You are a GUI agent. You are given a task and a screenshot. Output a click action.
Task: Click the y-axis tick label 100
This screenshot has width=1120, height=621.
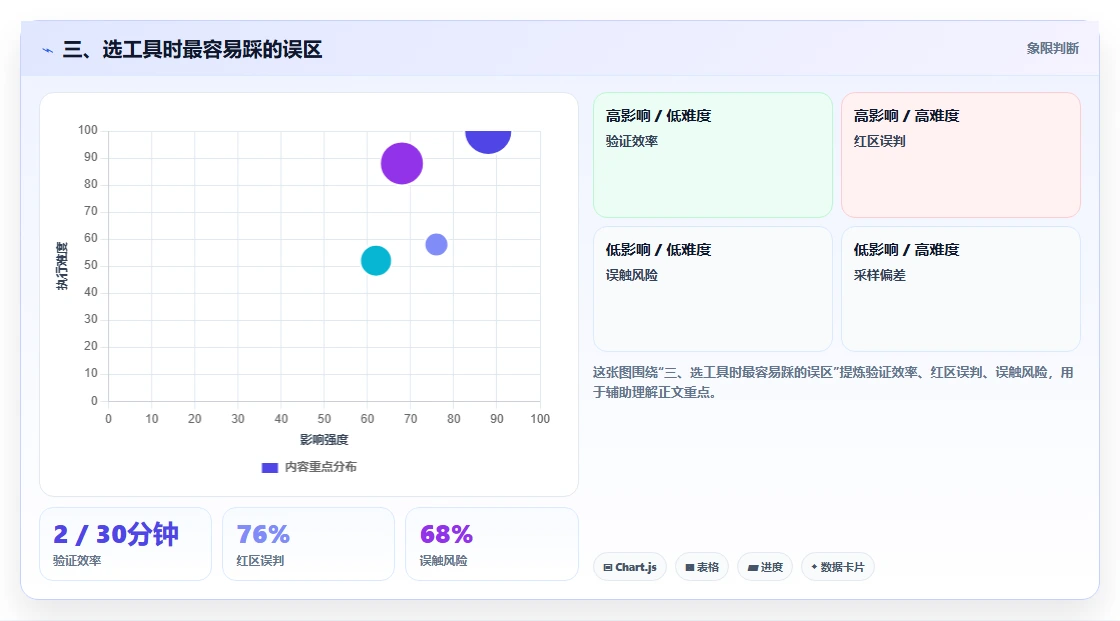[88, 130]
